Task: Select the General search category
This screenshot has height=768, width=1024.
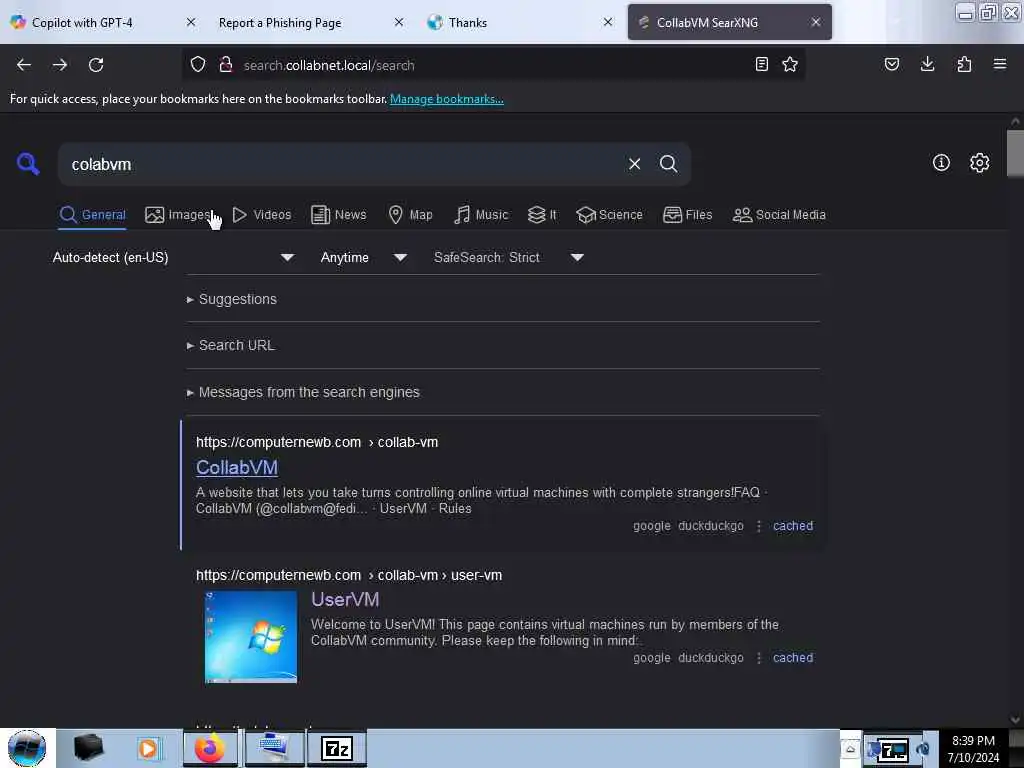Action: click(x=92, y=215)
